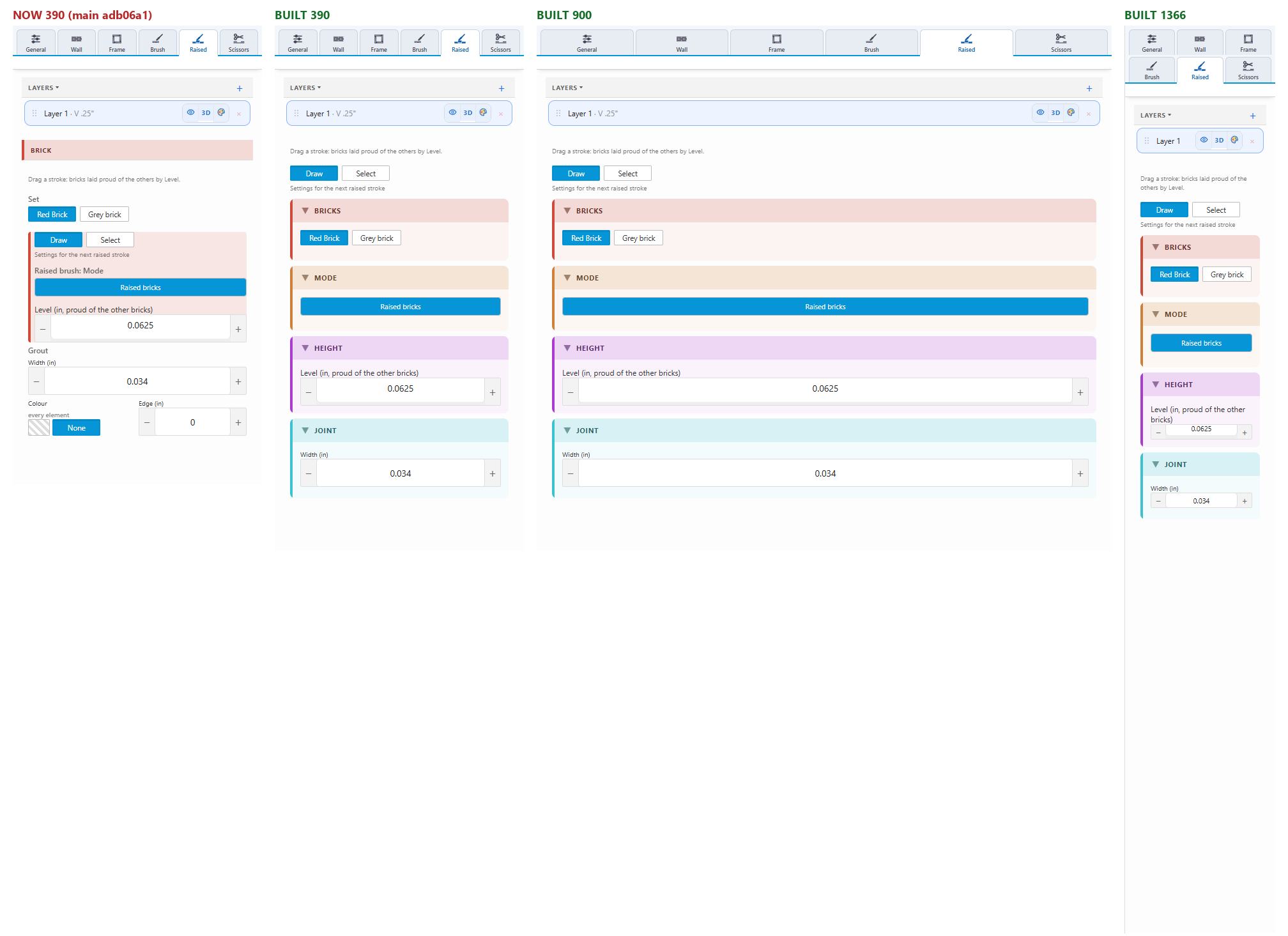Grab Layer 1 drag handle in NOW 390
The width and height of the screenshot is (1288, 936).
[34, 113]
